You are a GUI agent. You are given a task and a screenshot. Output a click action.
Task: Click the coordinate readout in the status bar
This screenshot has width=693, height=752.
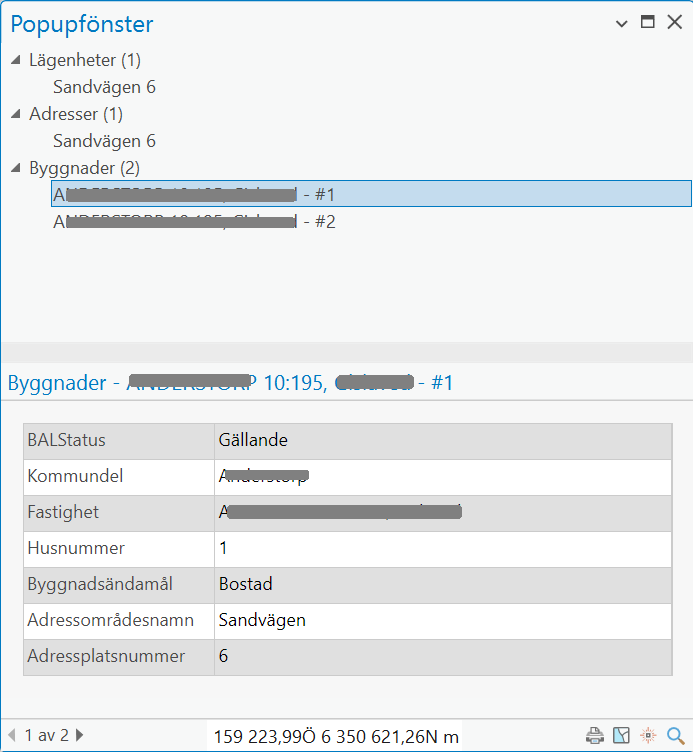[x=336, y=737]
